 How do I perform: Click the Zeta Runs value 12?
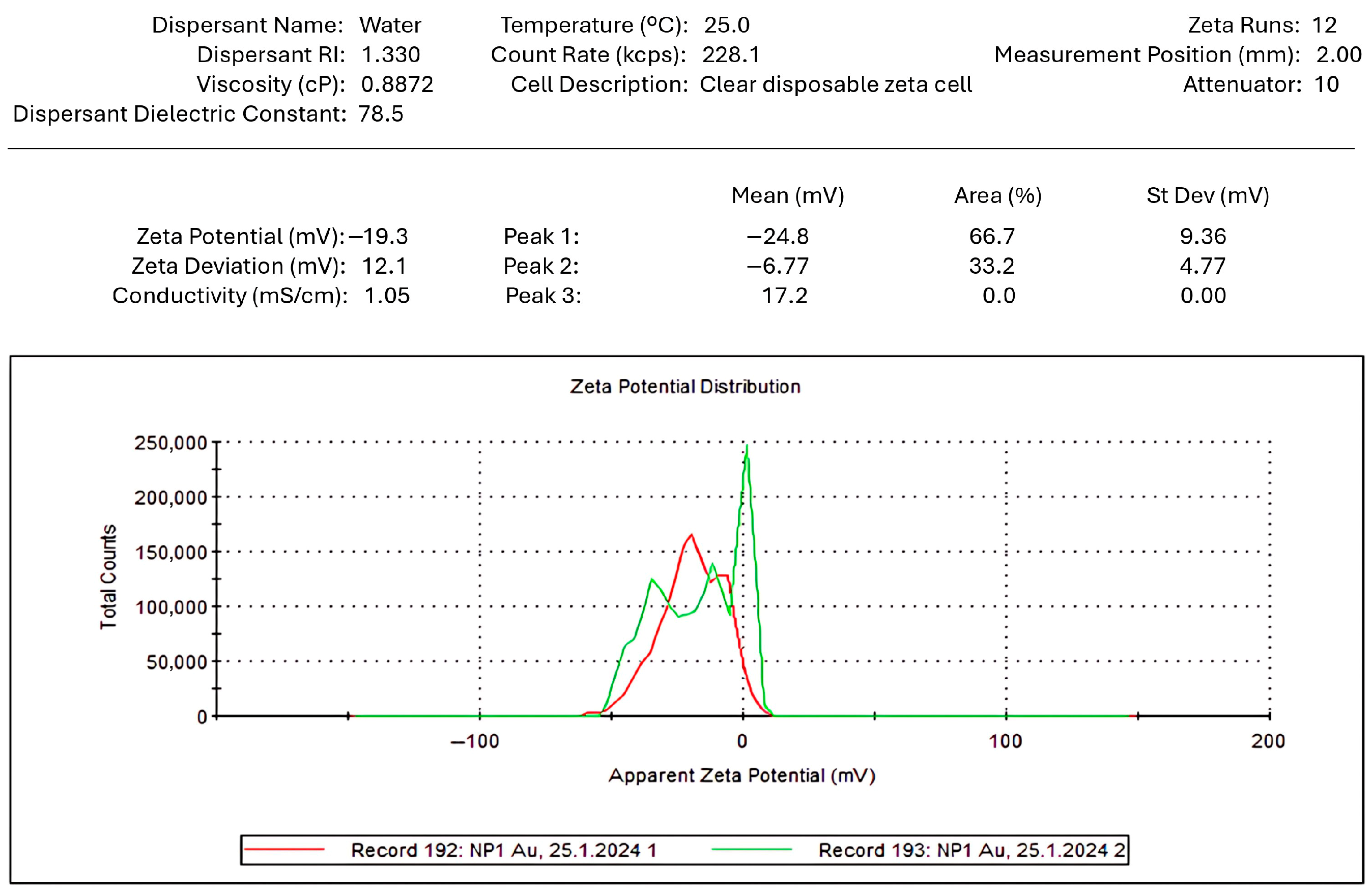tap(1324, 25)
